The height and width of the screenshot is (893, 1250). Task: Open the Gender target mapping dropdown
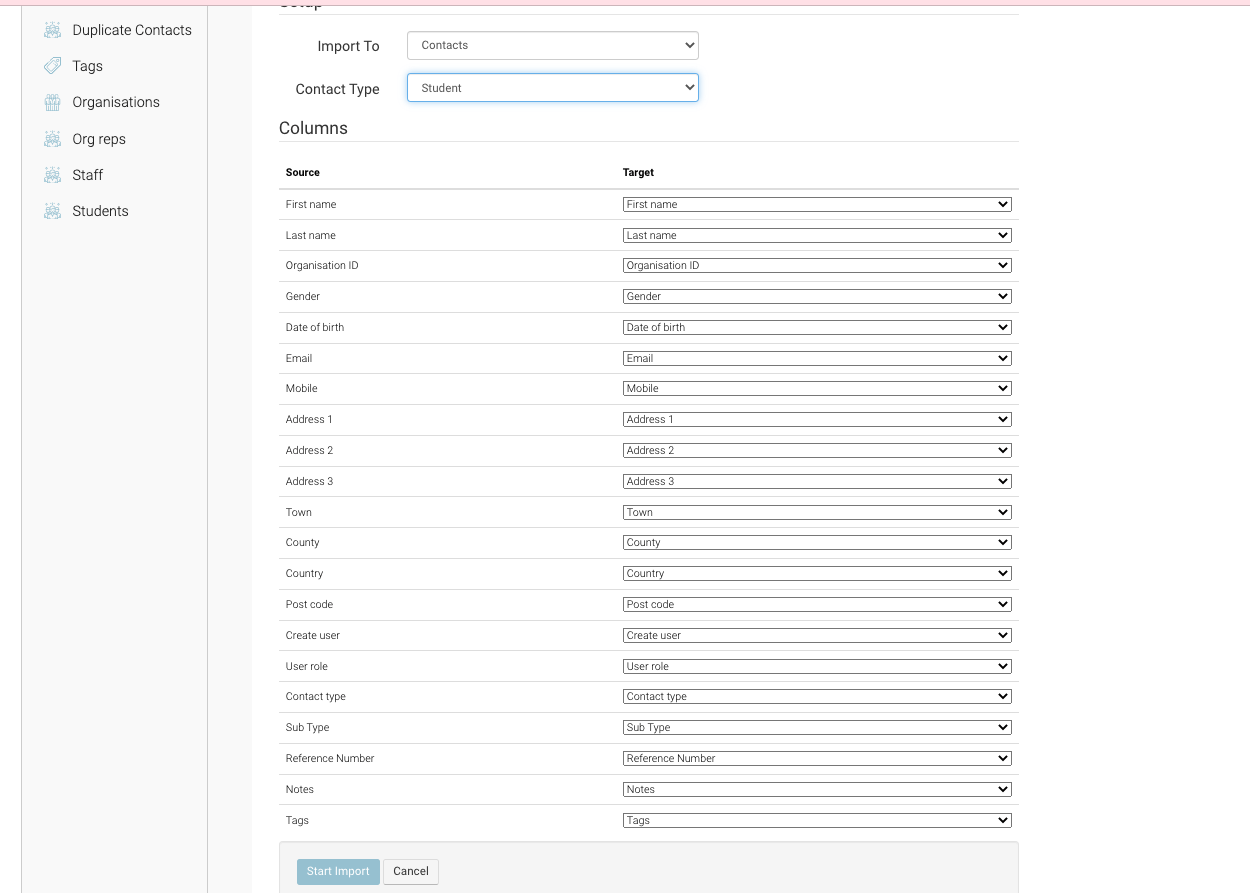coord(816,296)
